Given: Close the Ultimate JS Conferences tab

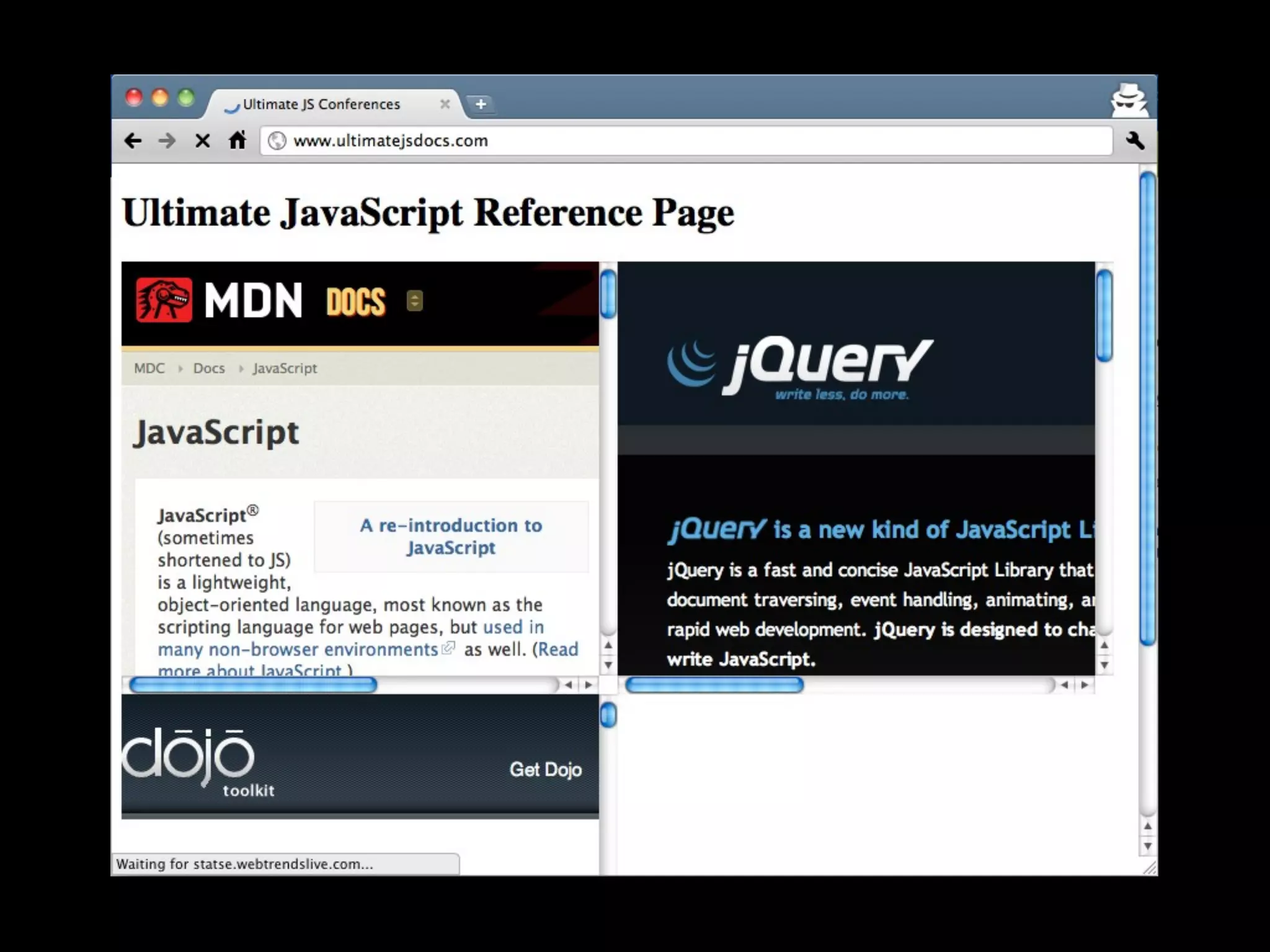Looking at the screenshot, I should pyautogui.click(x=445, y=104).
